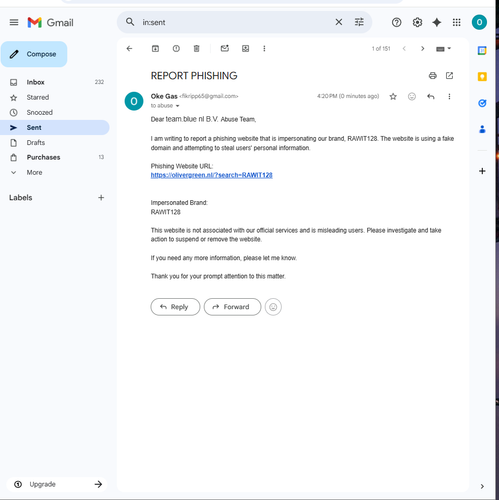Viewport: 499px width, 500px height.
Task: Open Google Keep side panel
Action: 482,77
